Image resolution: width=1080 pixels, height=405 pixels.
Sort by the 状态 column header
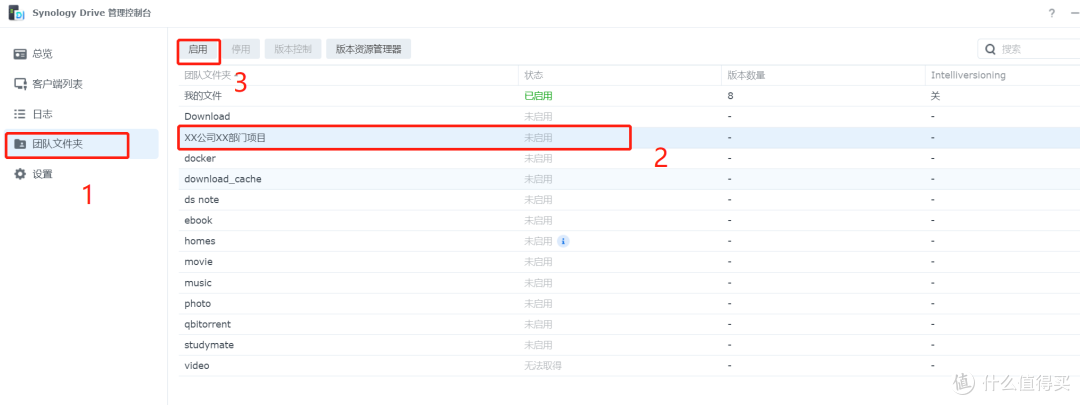point(620,75)
